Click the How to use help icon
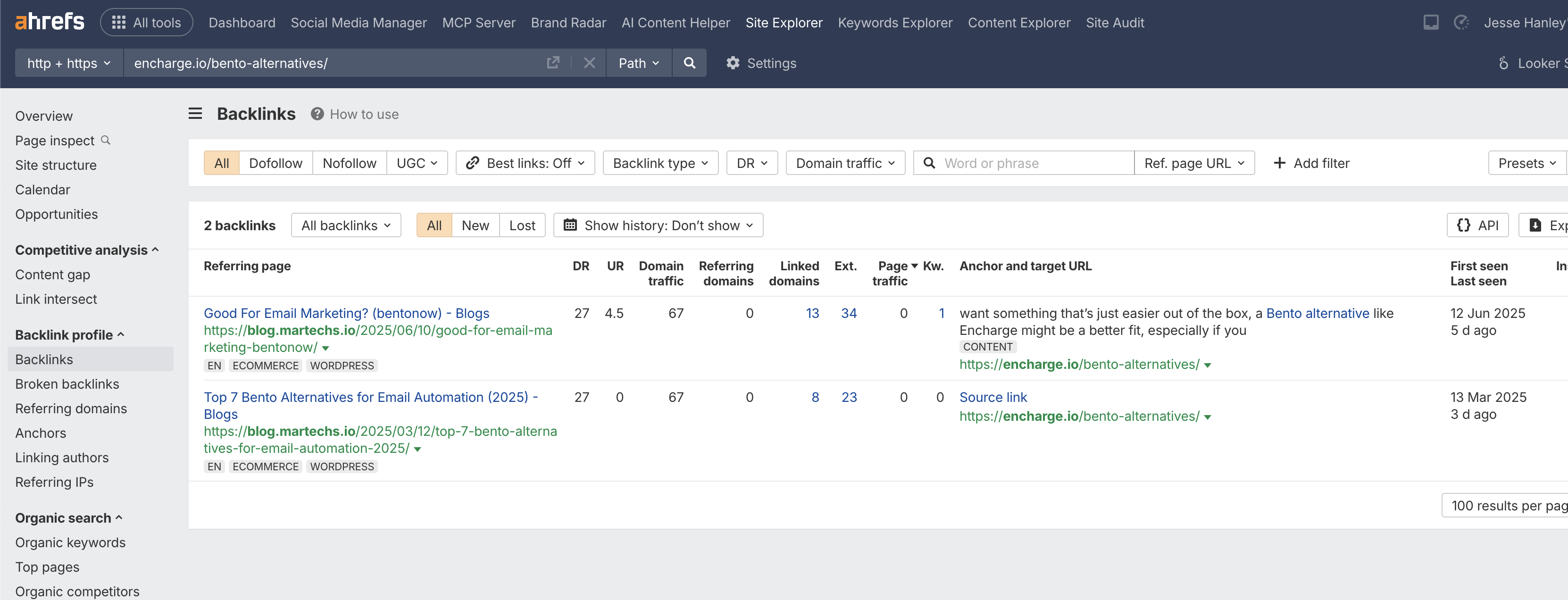Image resolution: width=1568 pixels, height=600 pixels. (317, 114)
